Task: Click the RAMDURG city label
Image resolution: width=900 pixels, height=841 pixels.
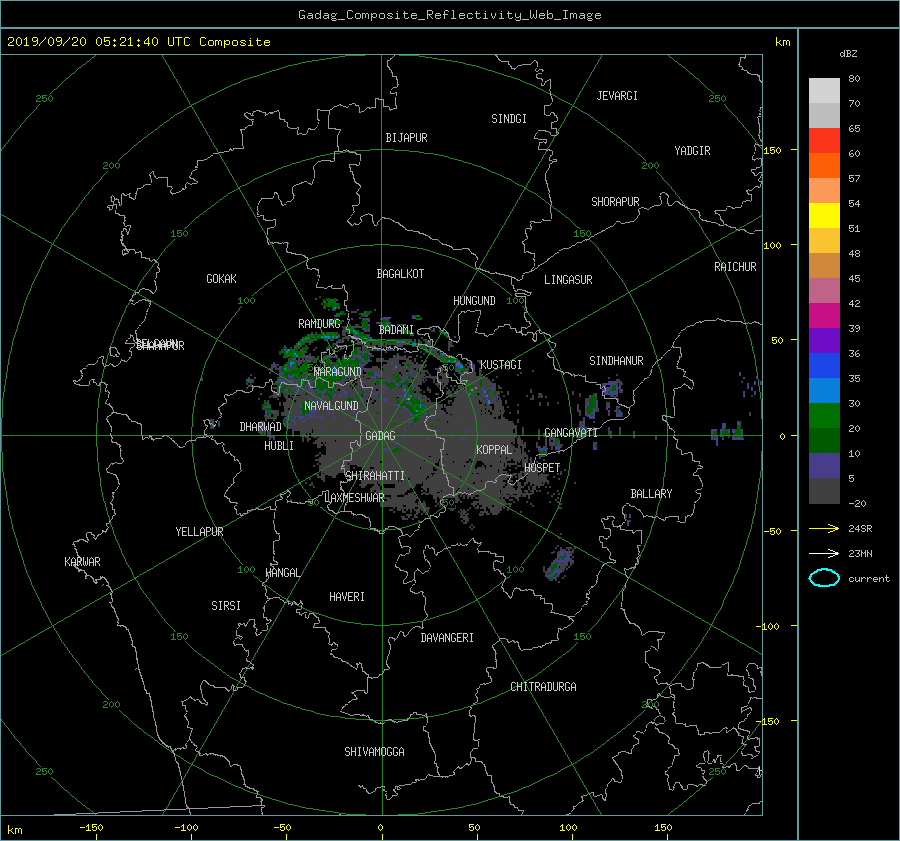Action: (319, 324)
